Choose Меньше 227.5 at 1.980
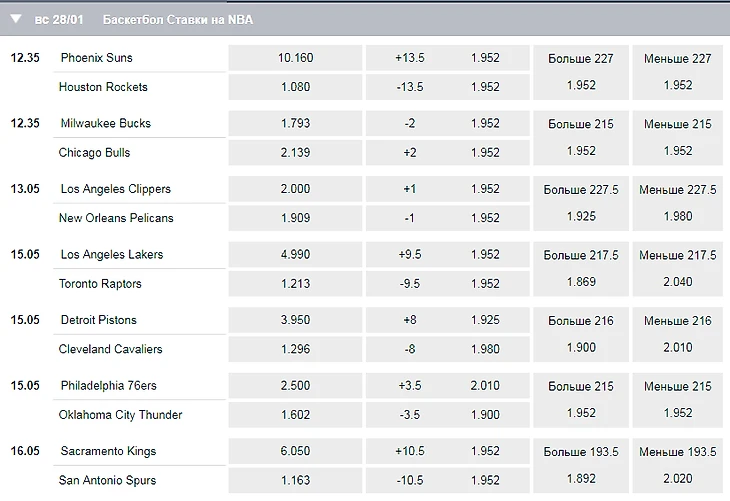Image resolution: width=730 pixels, height=501 pixels. point(677,203)
